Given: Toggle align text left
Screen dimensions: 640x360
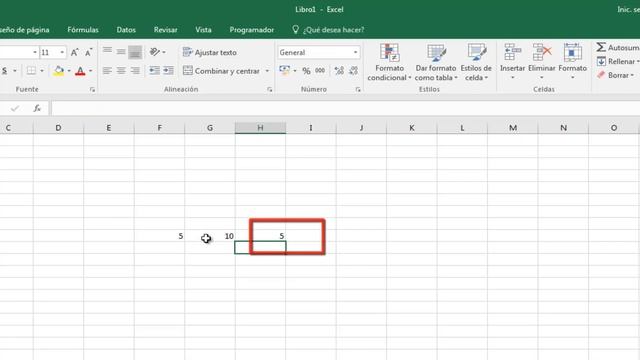Looking at the screenshot, I should [x=107, y=71].
